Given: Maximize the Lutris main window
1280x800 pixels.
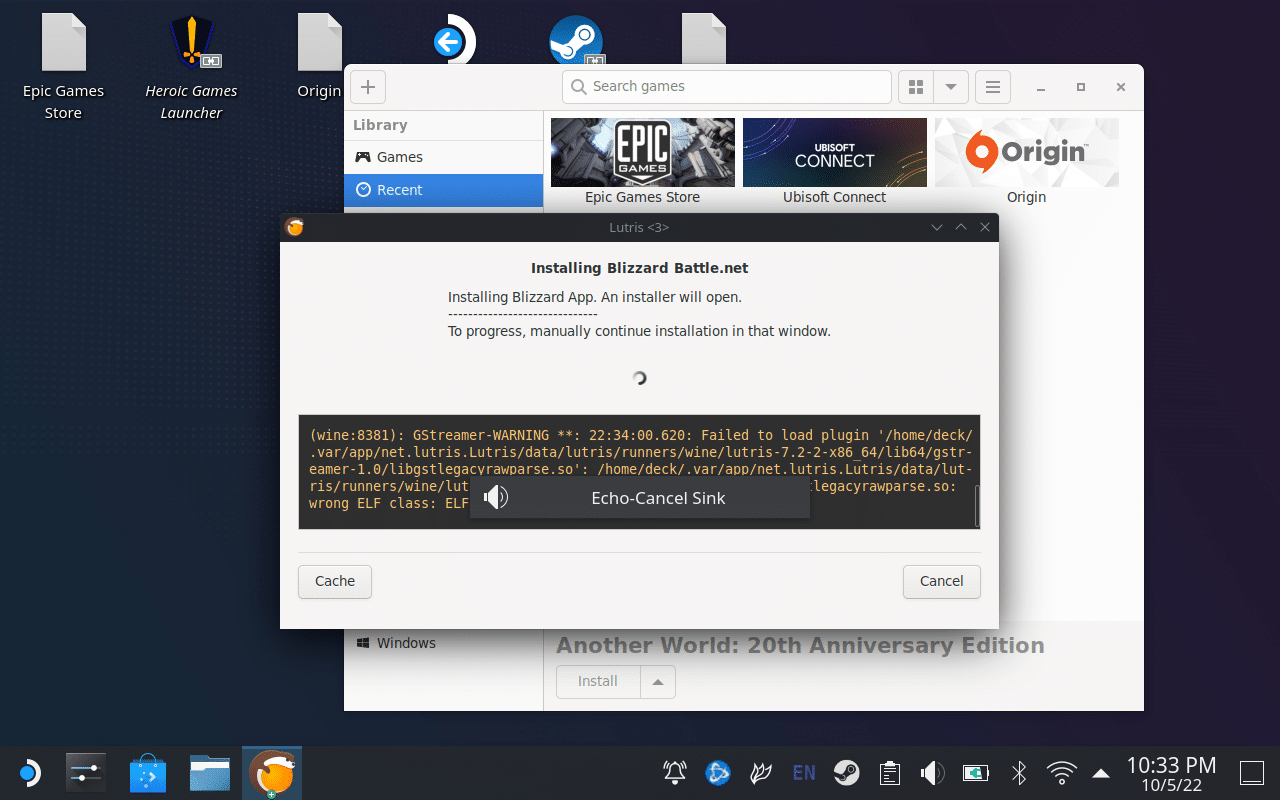Looking at the screenshot, I should click(x=1081, y=88).
